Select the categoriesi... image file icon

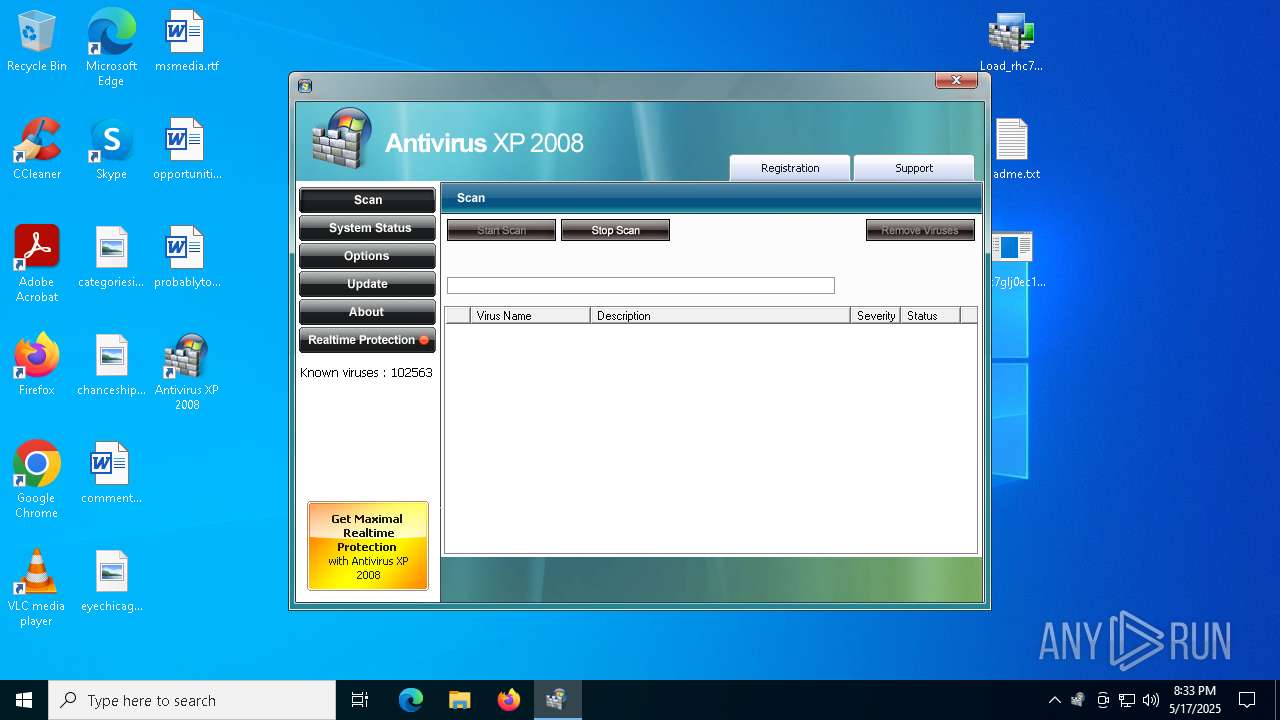(x=111, y=257)
